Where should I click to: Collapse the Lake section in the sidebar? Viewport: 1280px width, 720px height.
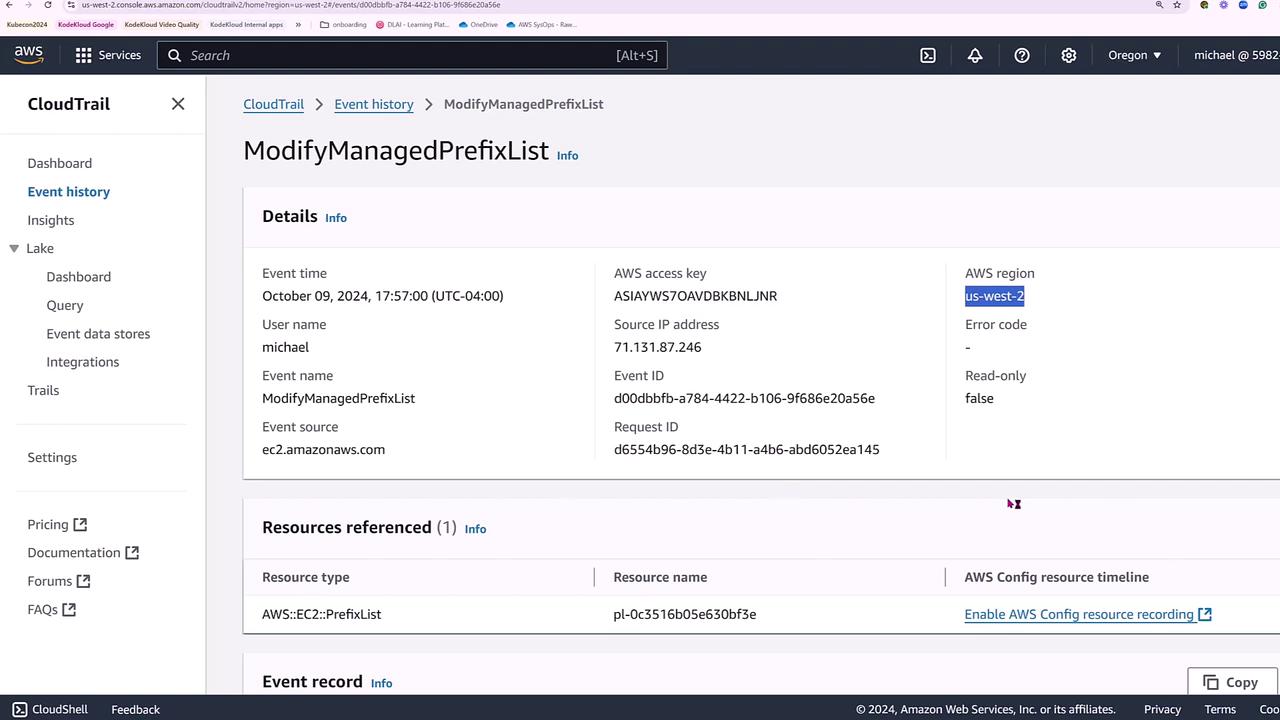pyautogui.click(x=14, y=248)
